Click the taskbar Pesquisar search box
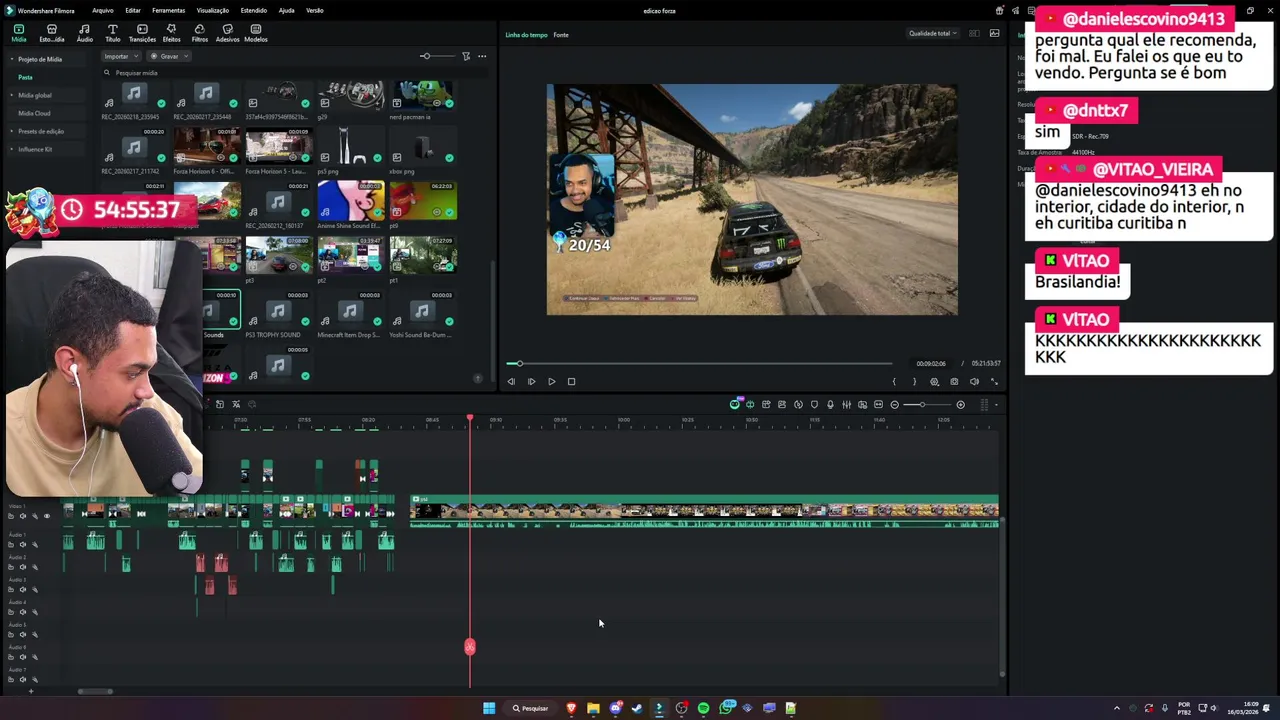This screenshot has height=720, width=1280. tap(531, 708)
